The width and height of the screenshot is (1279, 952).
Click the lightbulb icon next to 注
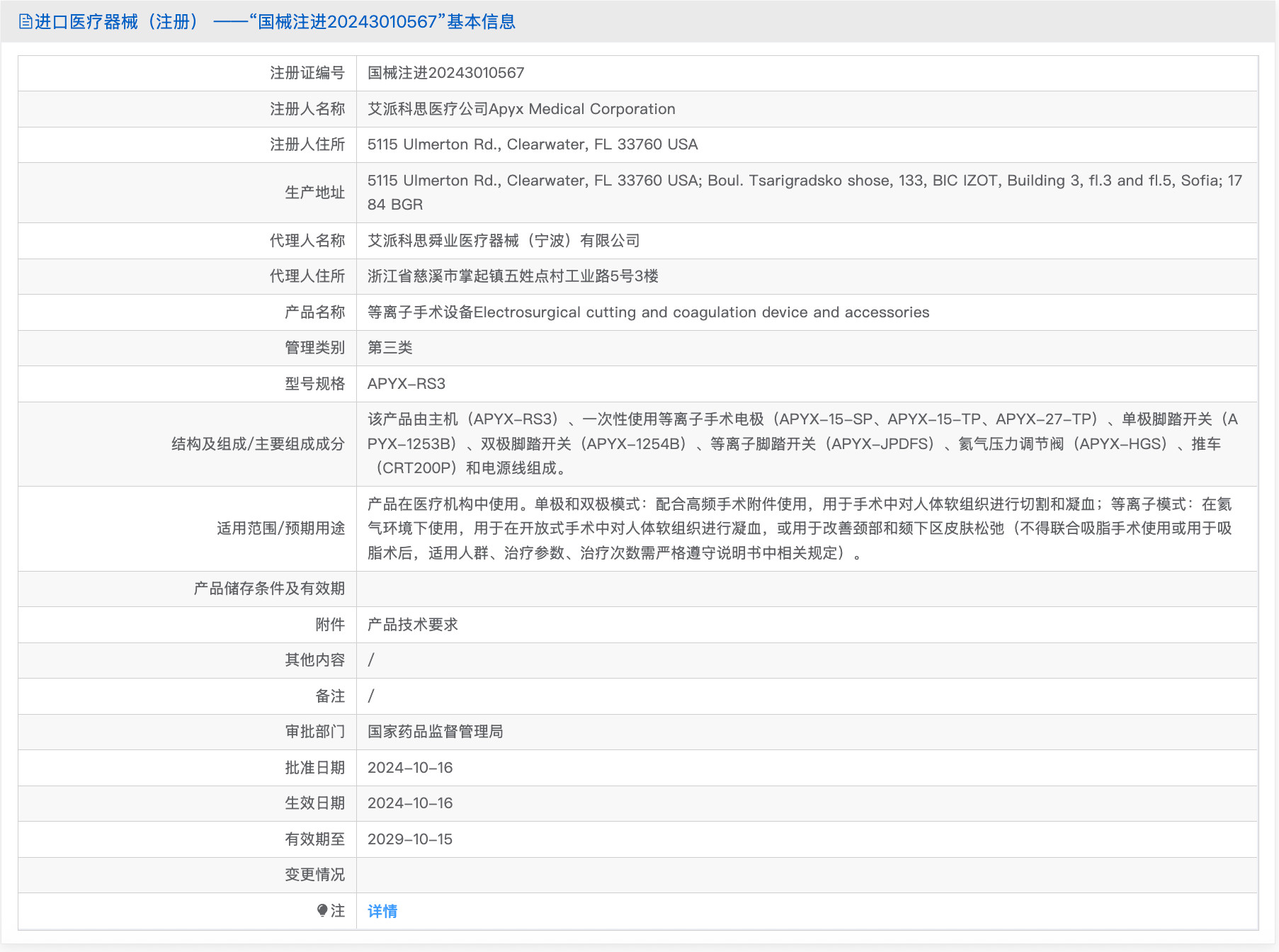coord(323,911)
